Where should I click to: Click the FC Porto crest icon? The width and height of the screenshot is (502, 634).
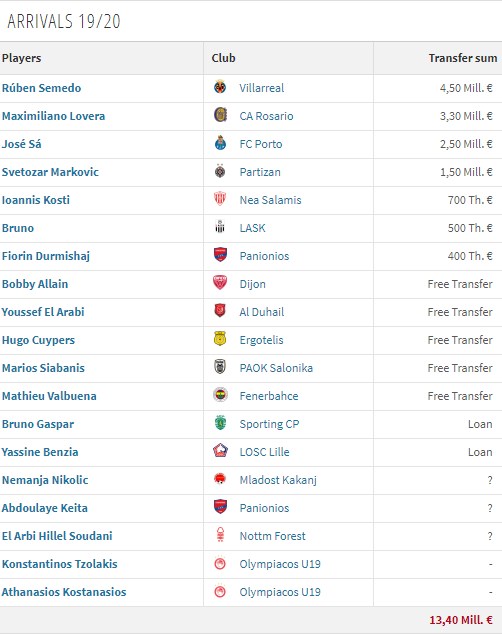click(220, 143)
